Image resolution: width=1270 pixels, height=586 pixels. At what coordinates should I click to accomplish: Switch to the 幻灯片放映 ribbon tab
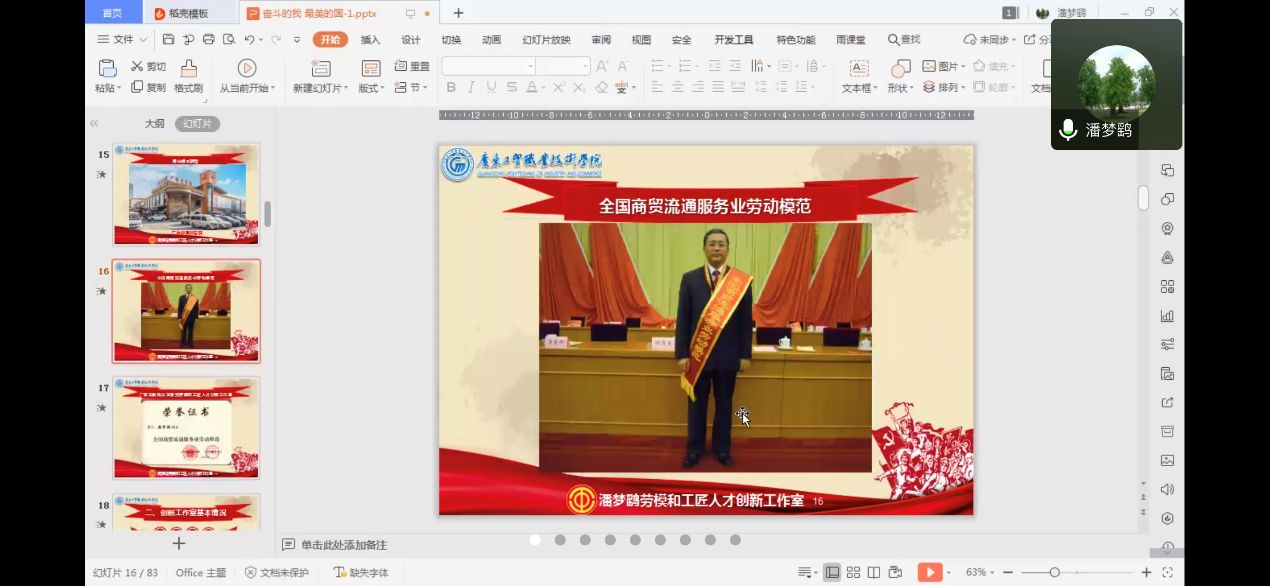(546, 40)
